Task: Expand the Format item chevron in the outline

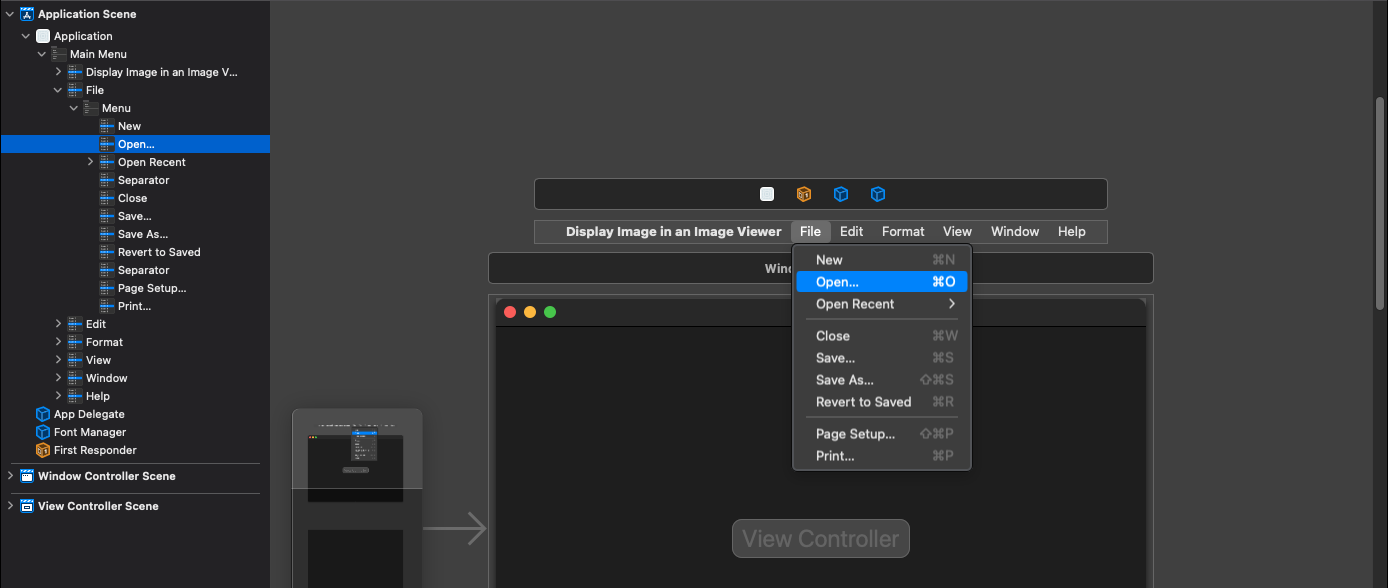Action: [58, 342]
